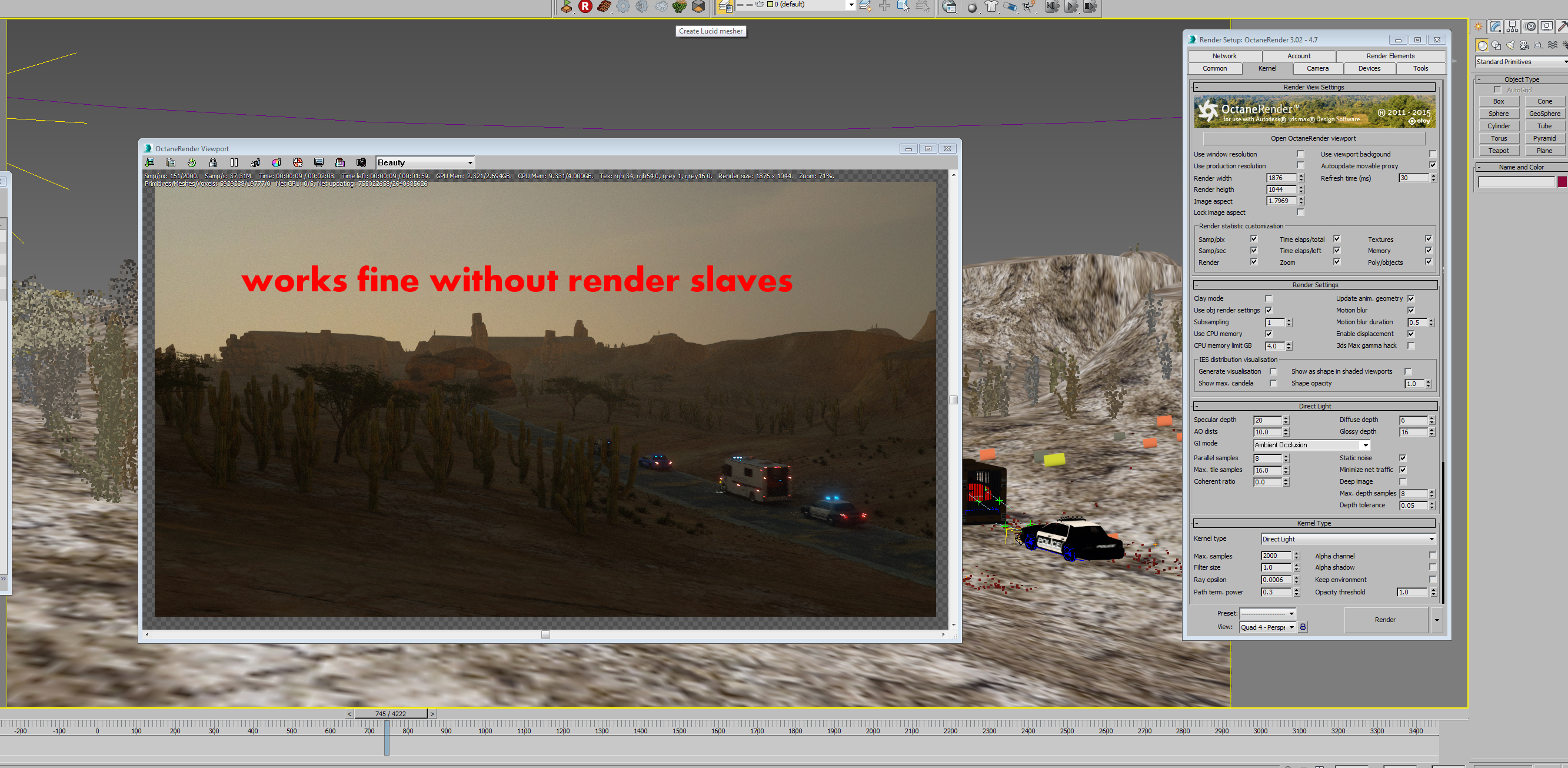Screen dimensions: 1568x768
Task: Click the brick wall toolbar icon
Action: coord(604,6)
